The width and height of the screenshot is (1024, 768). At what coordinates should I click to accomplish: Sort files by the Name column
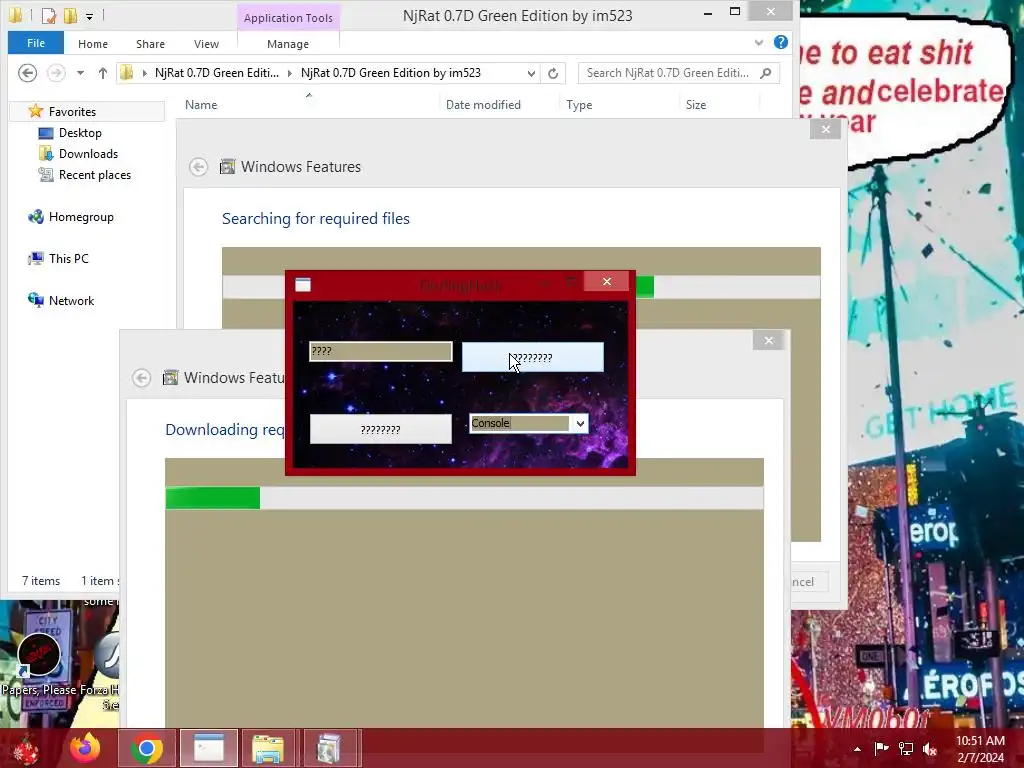click(x=201, y=104)
